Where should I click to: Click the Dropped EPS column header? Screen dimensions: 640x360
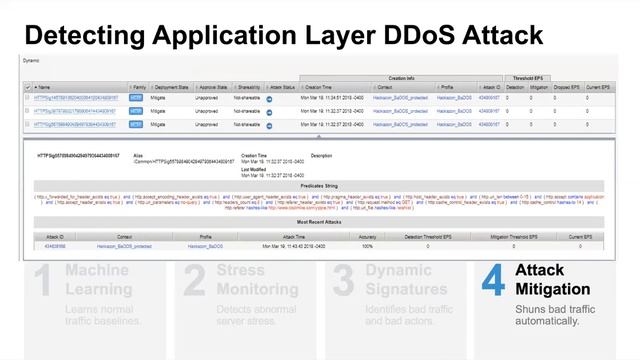(567, 87)
